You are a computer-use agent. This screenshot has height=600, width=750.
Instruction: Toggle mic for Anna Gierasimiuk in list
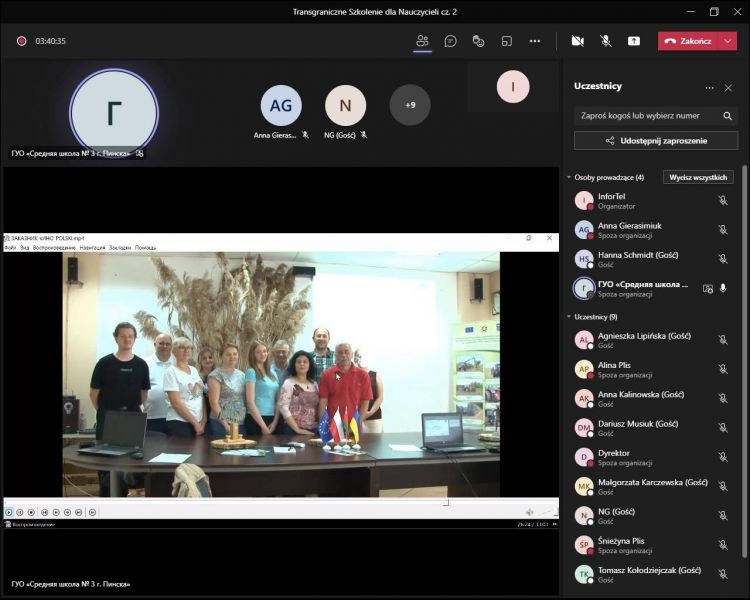(723, 229)
